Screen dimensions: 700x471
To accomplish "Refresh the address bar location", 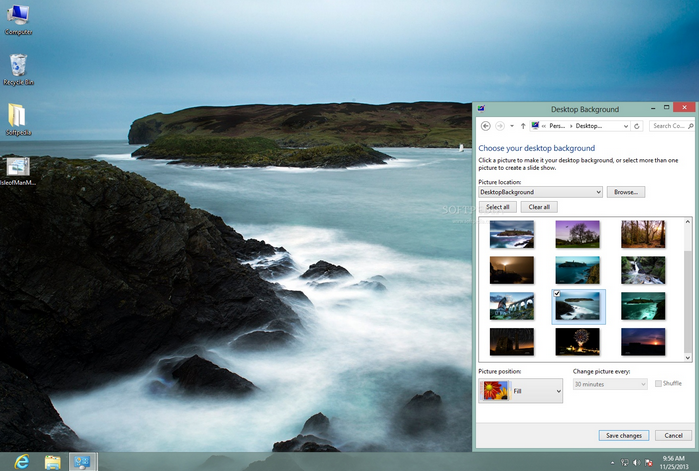I will click(x=637, y=126).
